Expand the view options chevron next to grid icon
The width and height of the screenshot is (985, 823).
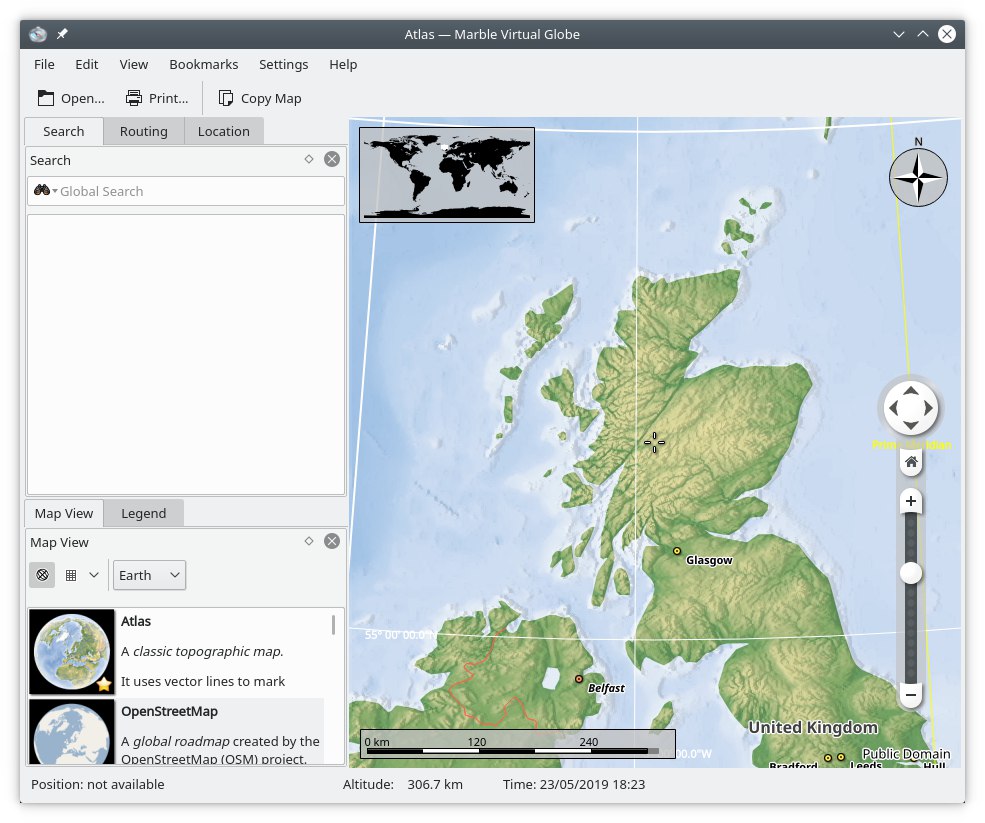94,575
